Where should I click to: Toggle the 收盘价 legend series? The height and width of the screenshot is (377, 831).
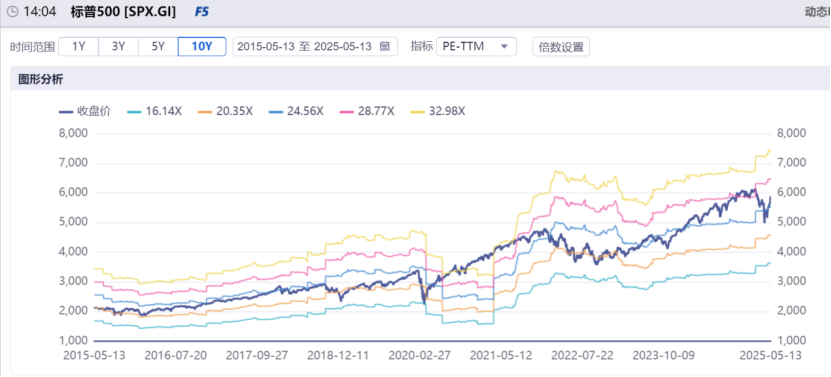click(85, 111)
